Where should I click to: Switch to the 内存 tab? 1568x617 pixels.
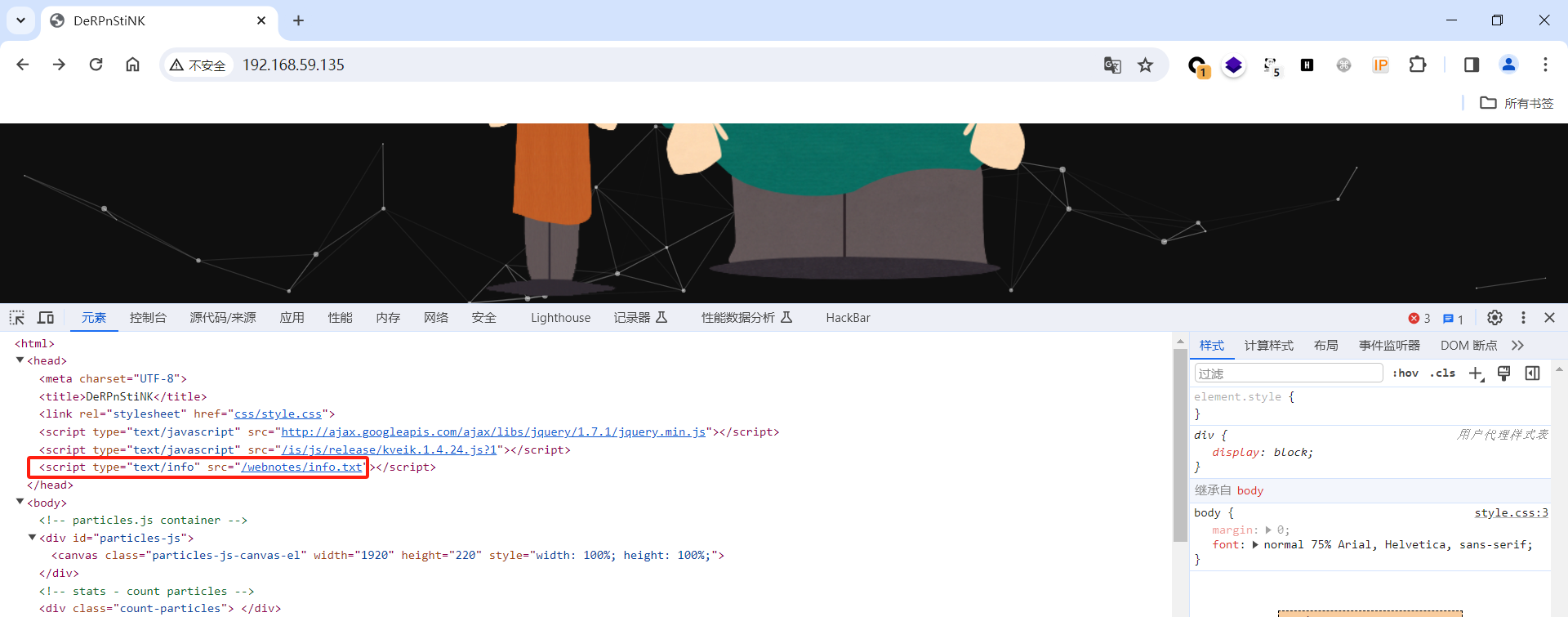[x=388, y=318]
